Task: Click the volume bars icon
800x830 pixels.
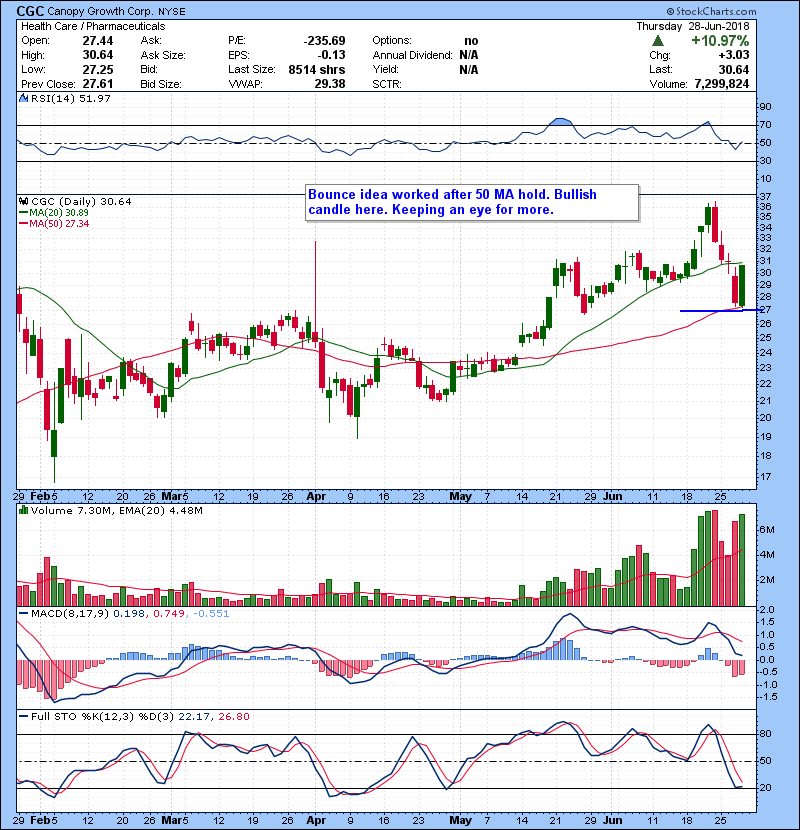Action: pyautogui.click(x=23, y=510)
